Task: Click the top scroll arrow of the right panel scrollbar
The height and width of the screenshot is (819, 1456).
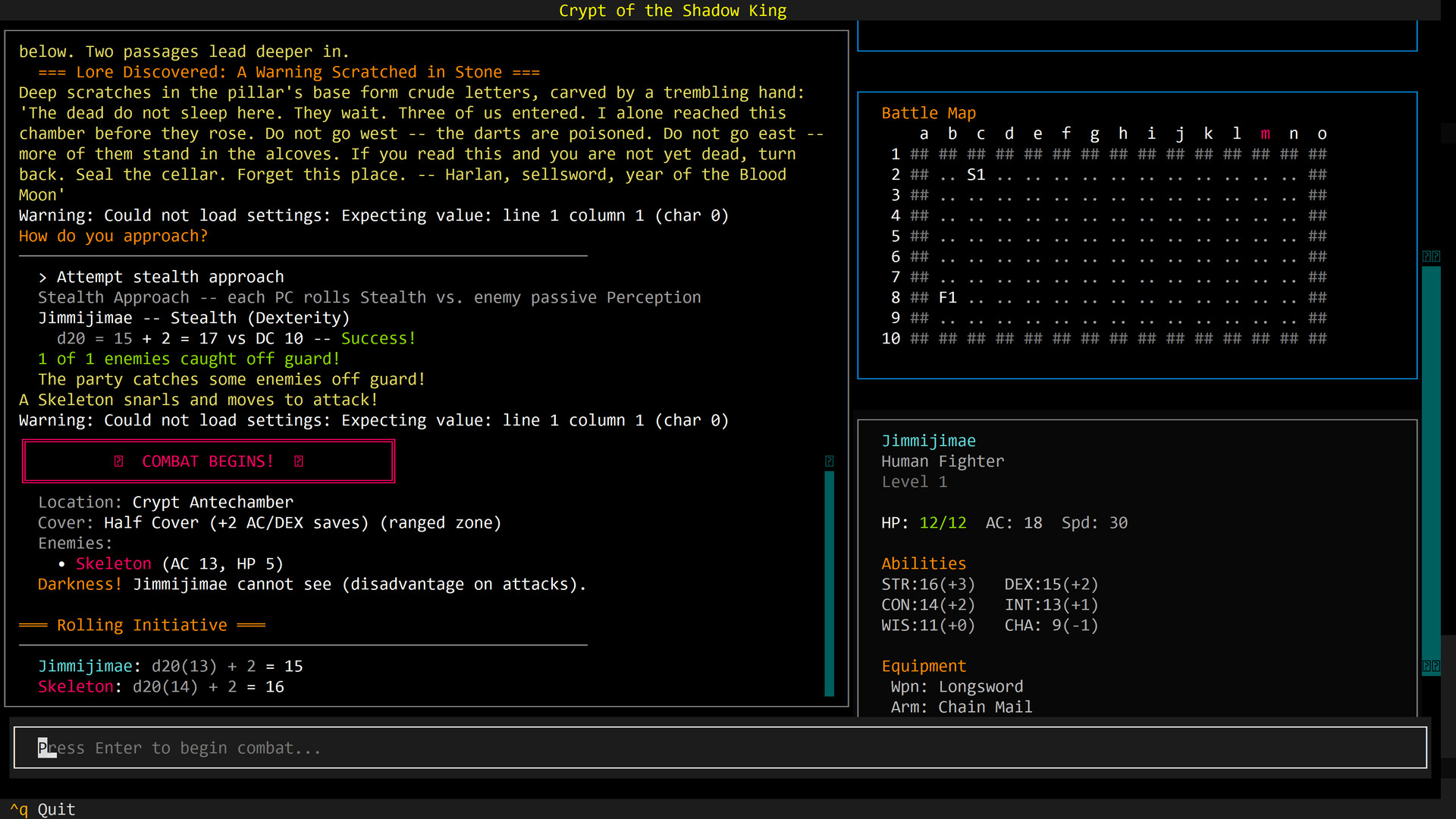Action: (x=1431, y=256)
